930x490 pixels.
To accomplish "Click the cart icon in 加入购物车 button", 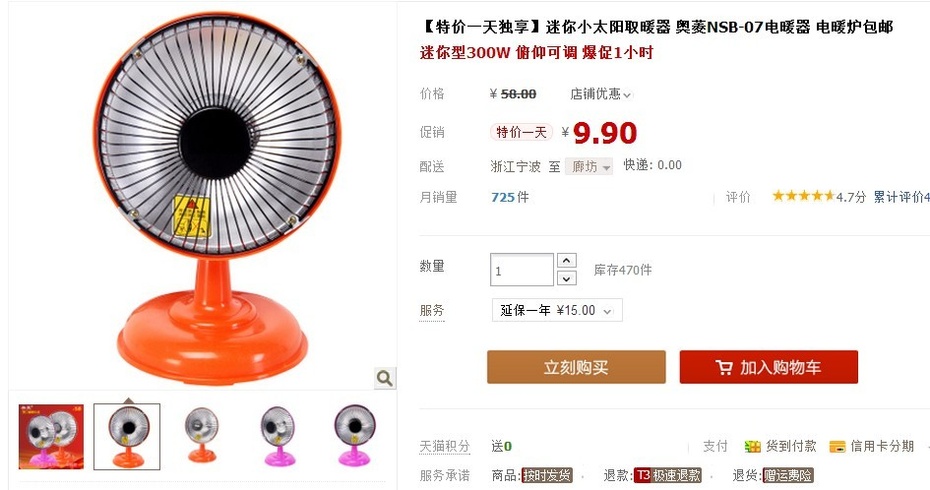I will click(x=724, y=367).
